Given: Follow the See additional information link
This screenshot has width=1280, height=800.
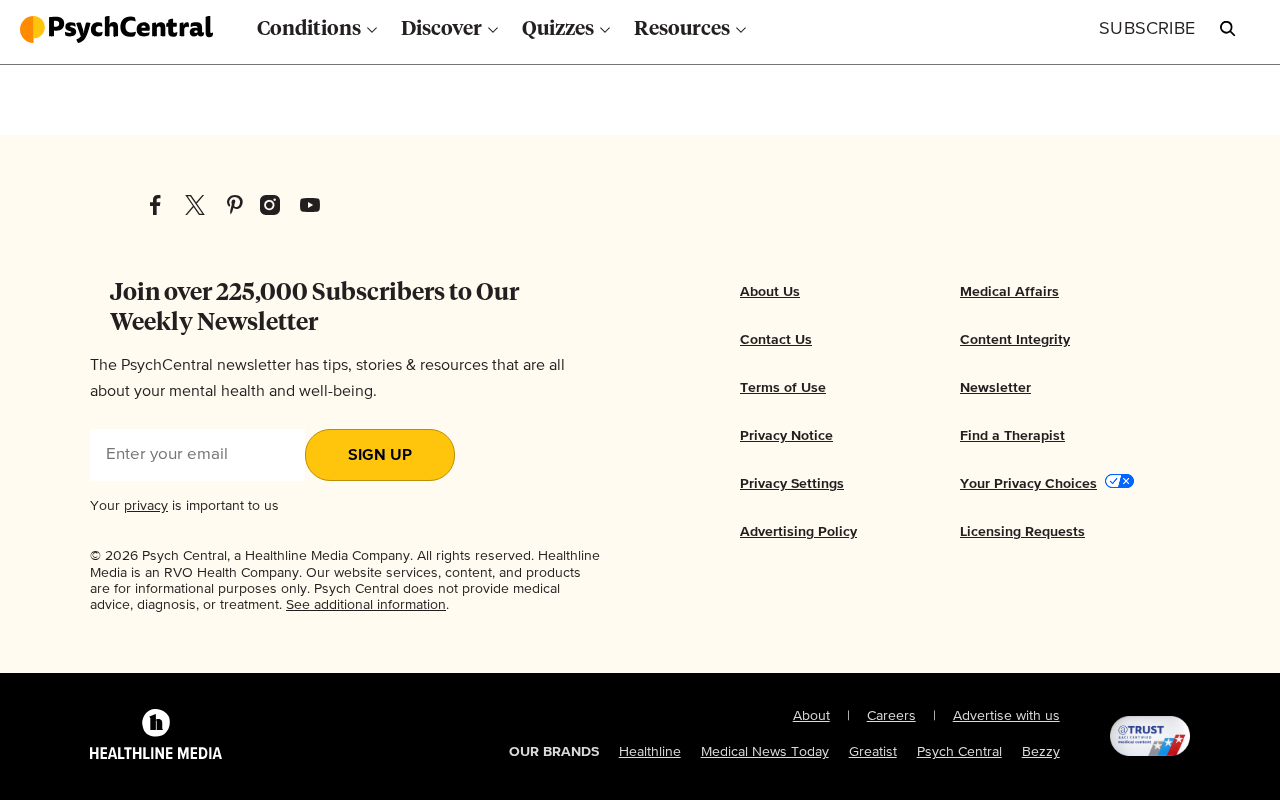Looking at the screenshot, I should tap(366, 605).
